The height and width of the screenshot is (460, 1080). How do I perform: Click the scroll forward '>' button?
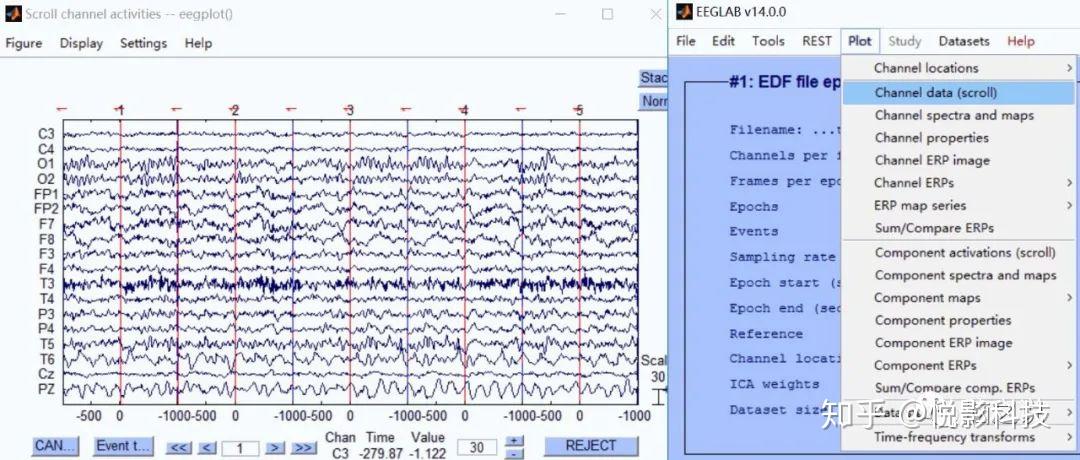(x=275, y=448)
